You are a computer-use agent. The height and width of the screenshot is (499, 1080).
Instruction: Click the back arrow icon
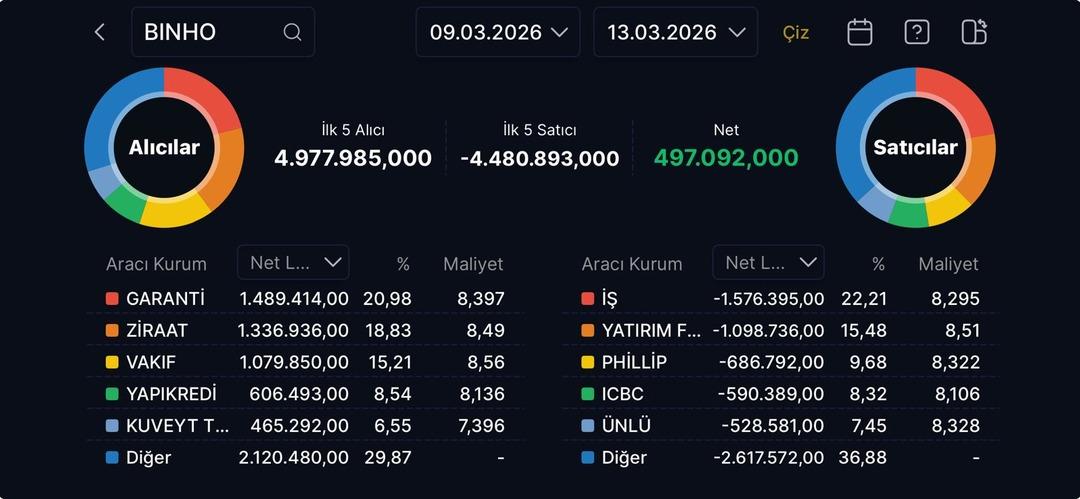click(99, 32)
